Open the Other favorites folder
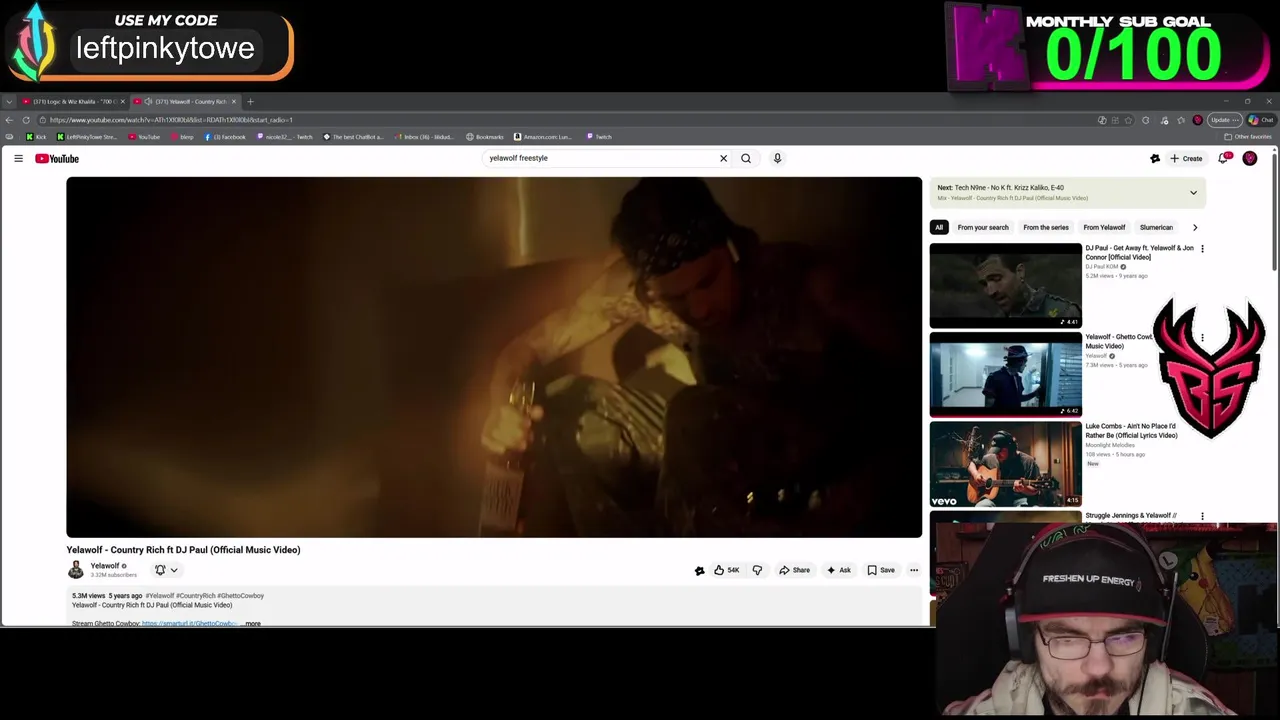 [x=1249, y=137]
